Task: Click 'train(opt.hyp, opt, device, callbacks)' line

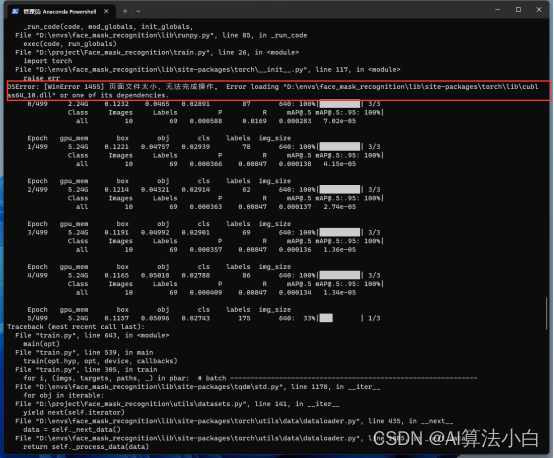Action: [100, 361]
